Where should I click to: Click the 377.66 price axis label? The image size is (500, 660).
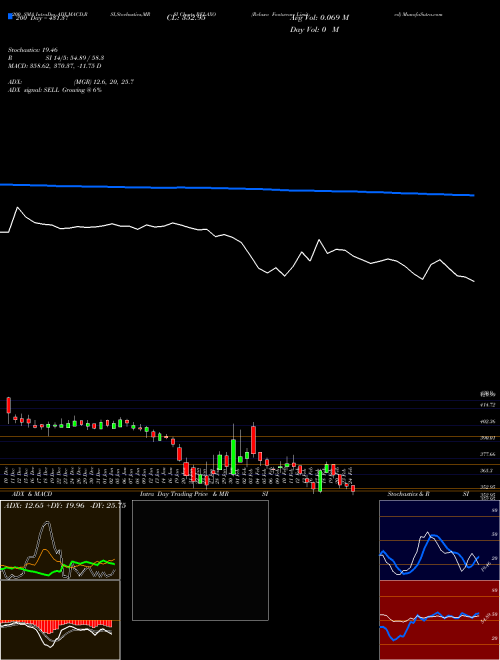click(x=488, y=455)
